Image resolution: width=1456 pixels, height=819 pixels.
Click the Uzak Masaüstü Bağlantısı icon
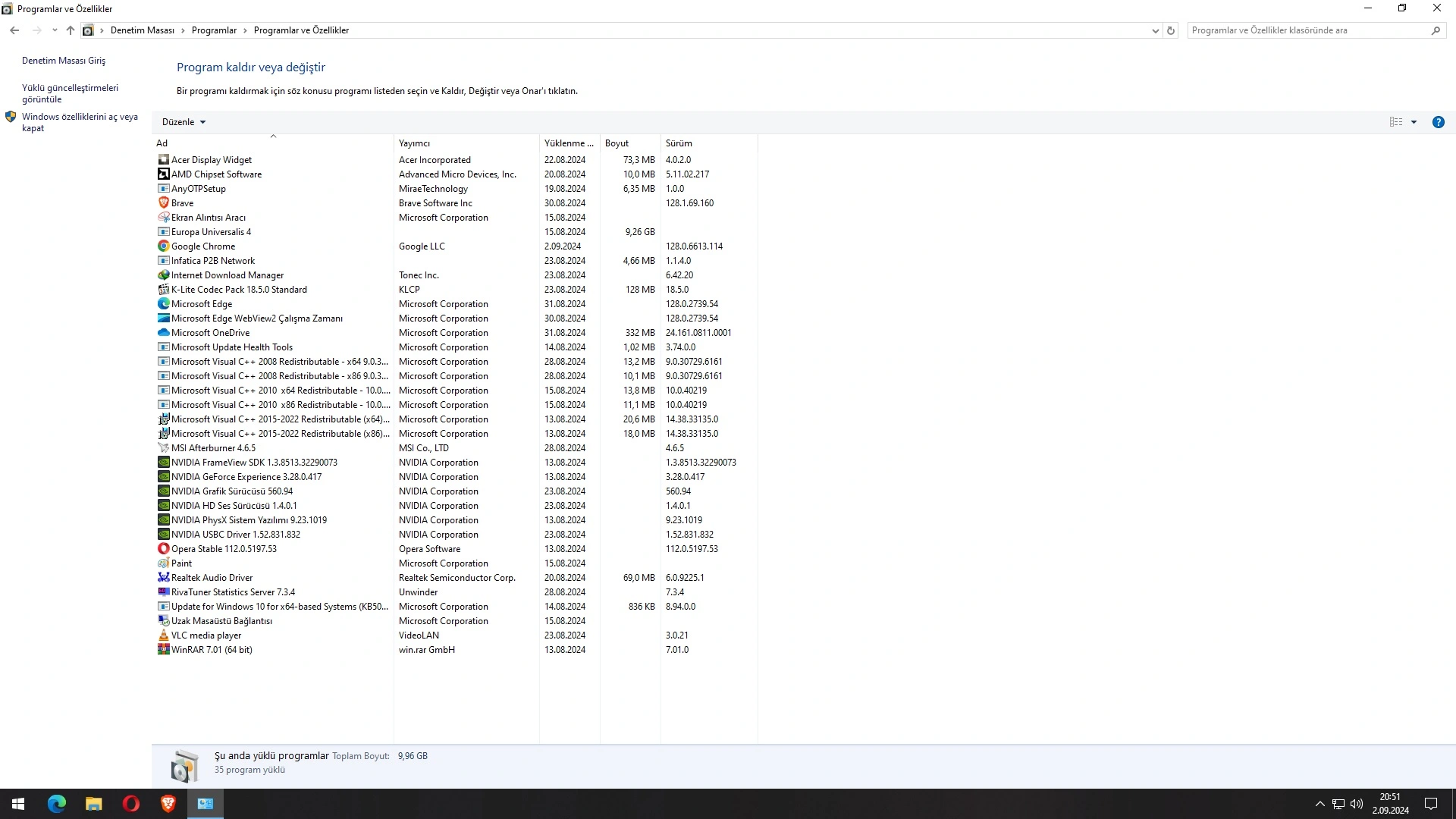163,621
